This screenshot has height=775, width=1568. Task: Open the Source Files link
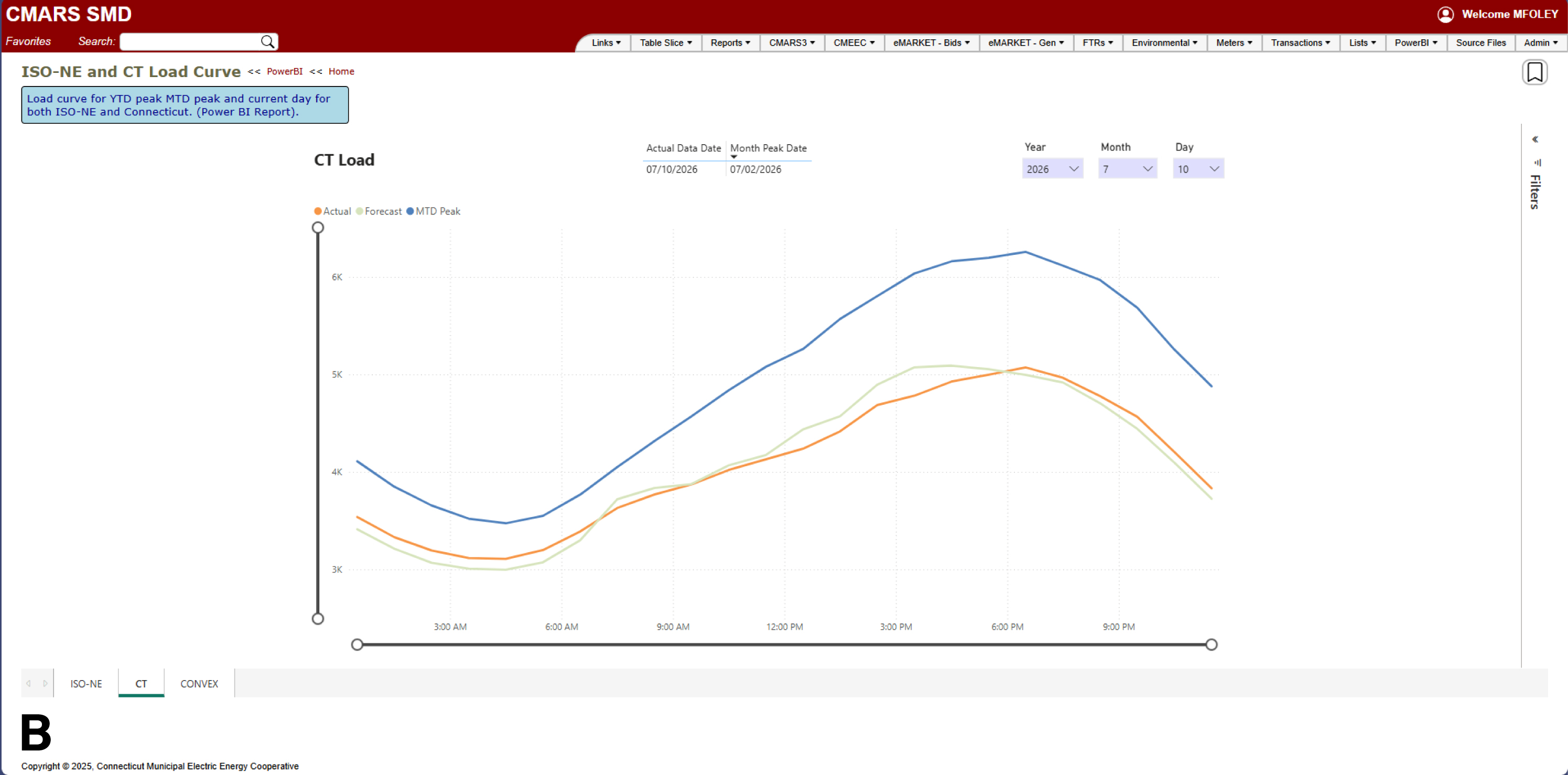[x=1480, y=42]
